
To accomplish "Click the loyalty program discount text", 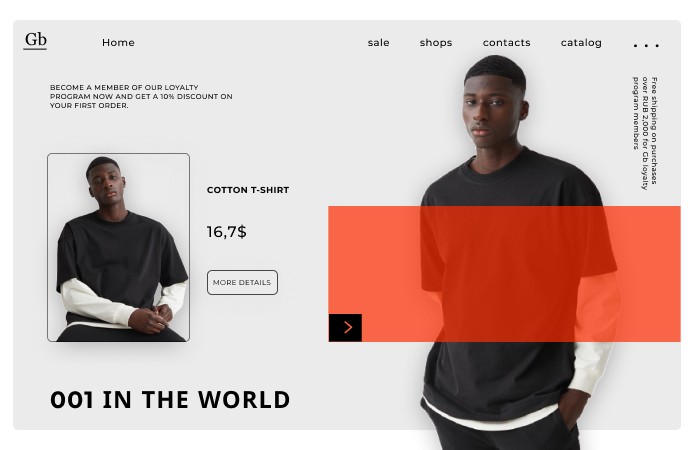I will 141,96.
